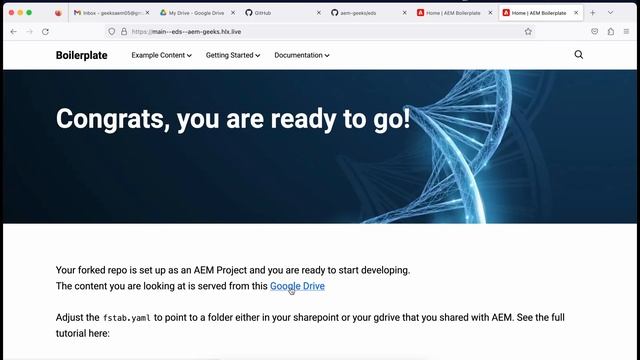Click the browser forward arrow
The width and height of the screenshot is (640, 360).
tap(29, 31)
